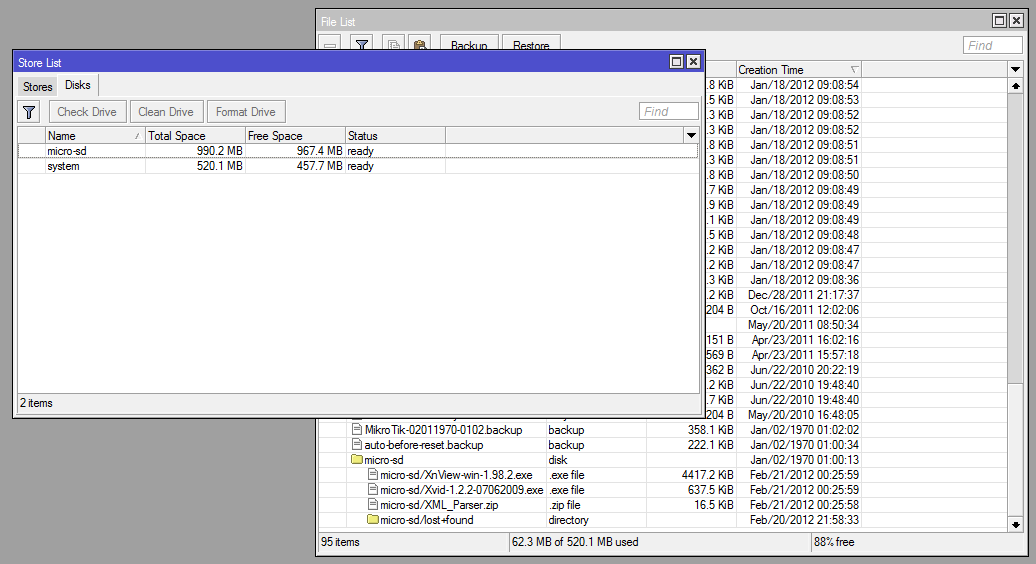The width and height of the screenshot is (1036, 564).
Task: Select the micro-sd disk row
Action: [357, 151]
